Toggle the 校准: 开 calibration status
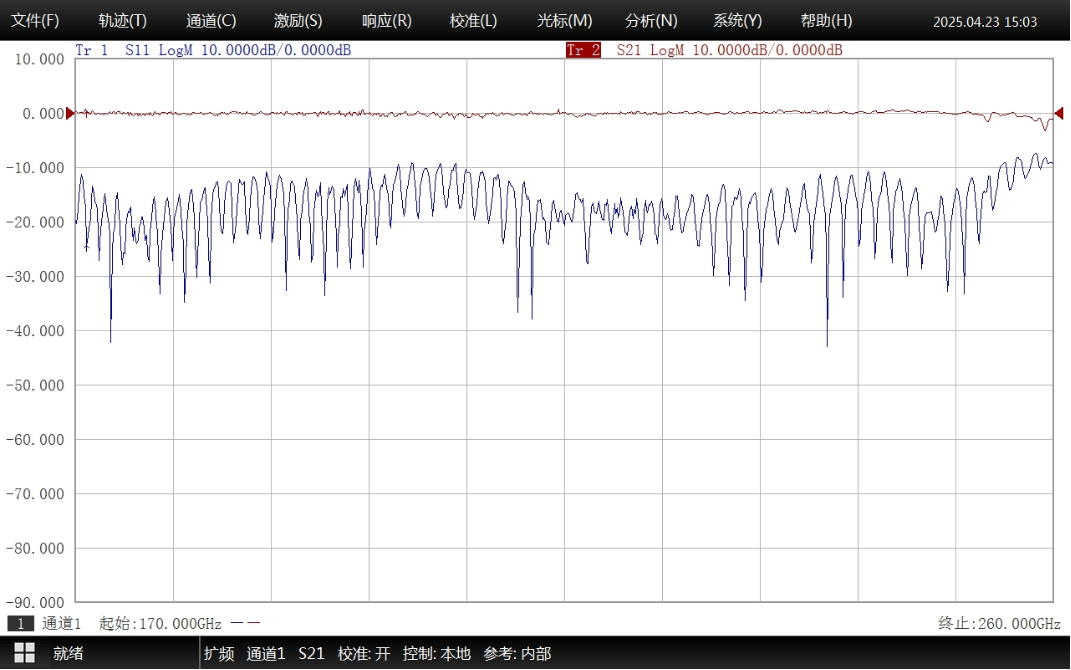This screenshot has height=670, width=1071. coord(364,653)
